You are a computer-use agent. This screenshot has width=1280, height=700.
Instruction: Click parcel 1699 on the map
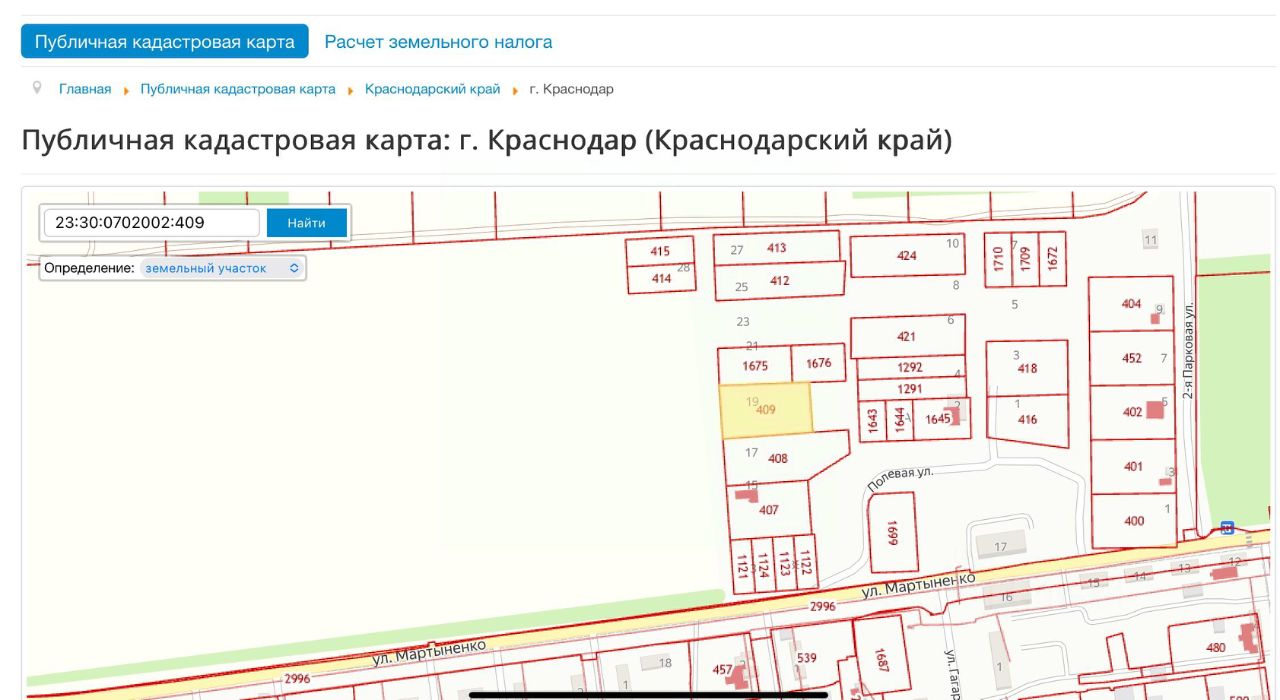click(892, 532)
